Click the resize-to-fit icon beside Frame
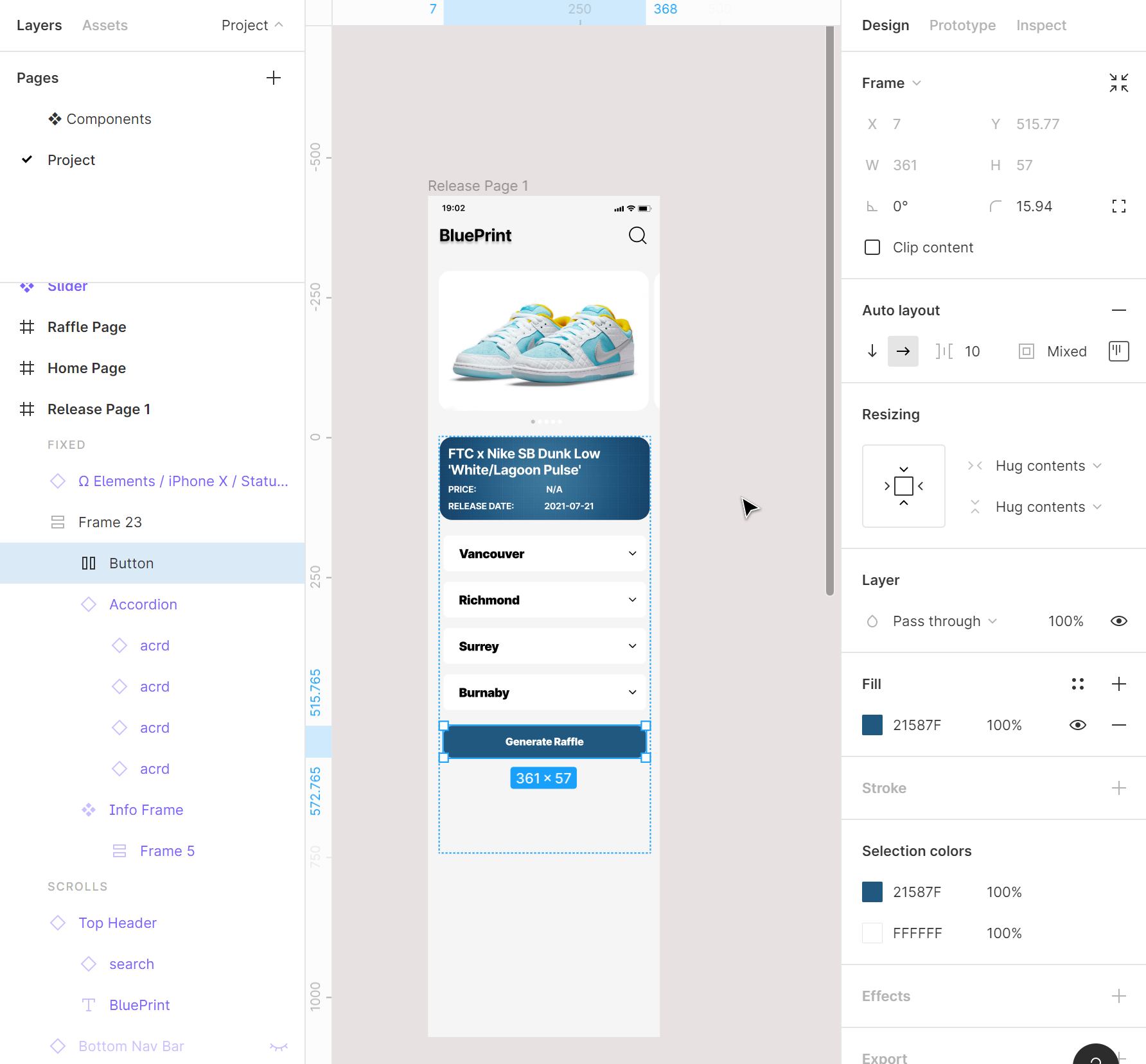The width and height of the screenshot is (1146, 1064). (1118, 83)
